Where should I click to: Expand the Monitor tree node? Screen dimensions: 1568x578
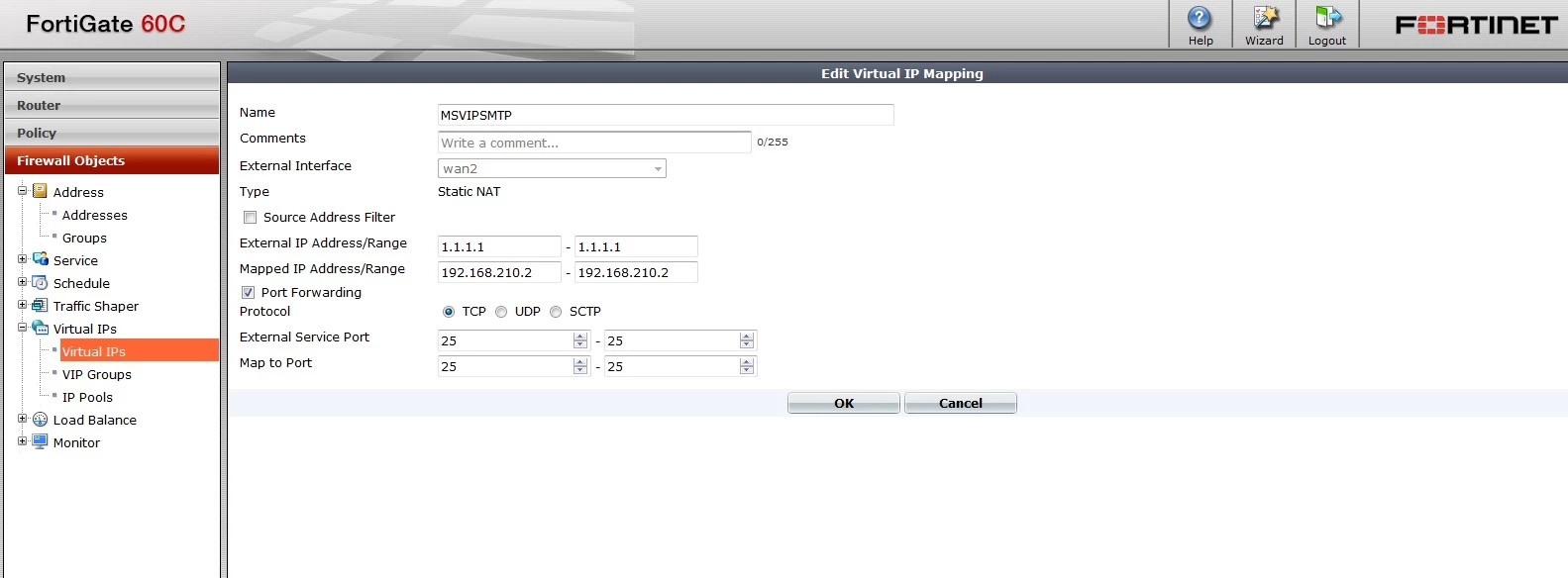(x=22, y=440)
